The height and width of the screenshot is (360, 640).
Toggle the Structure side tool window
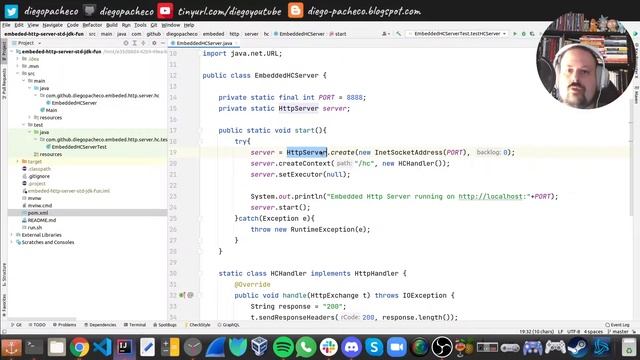pos(4,274)
